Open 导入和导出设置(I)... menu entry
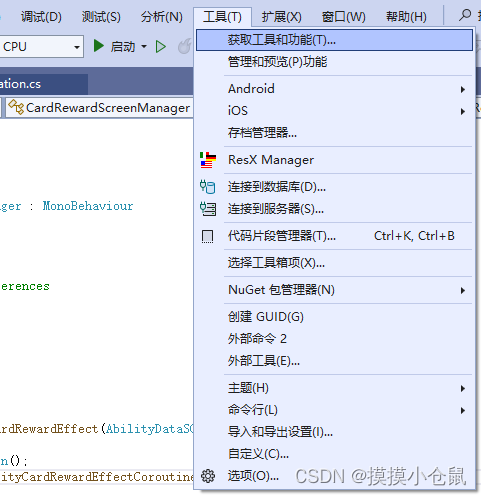 (x=334, y=432)
